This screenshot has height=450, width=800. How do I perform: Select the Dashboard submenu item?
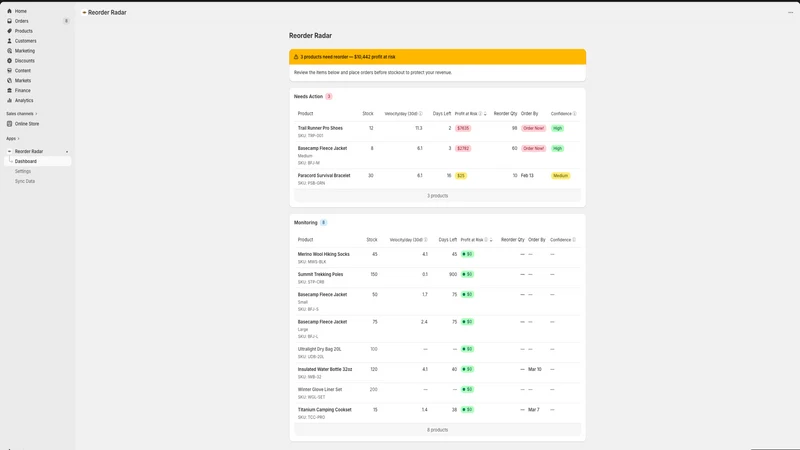(38, 161)
